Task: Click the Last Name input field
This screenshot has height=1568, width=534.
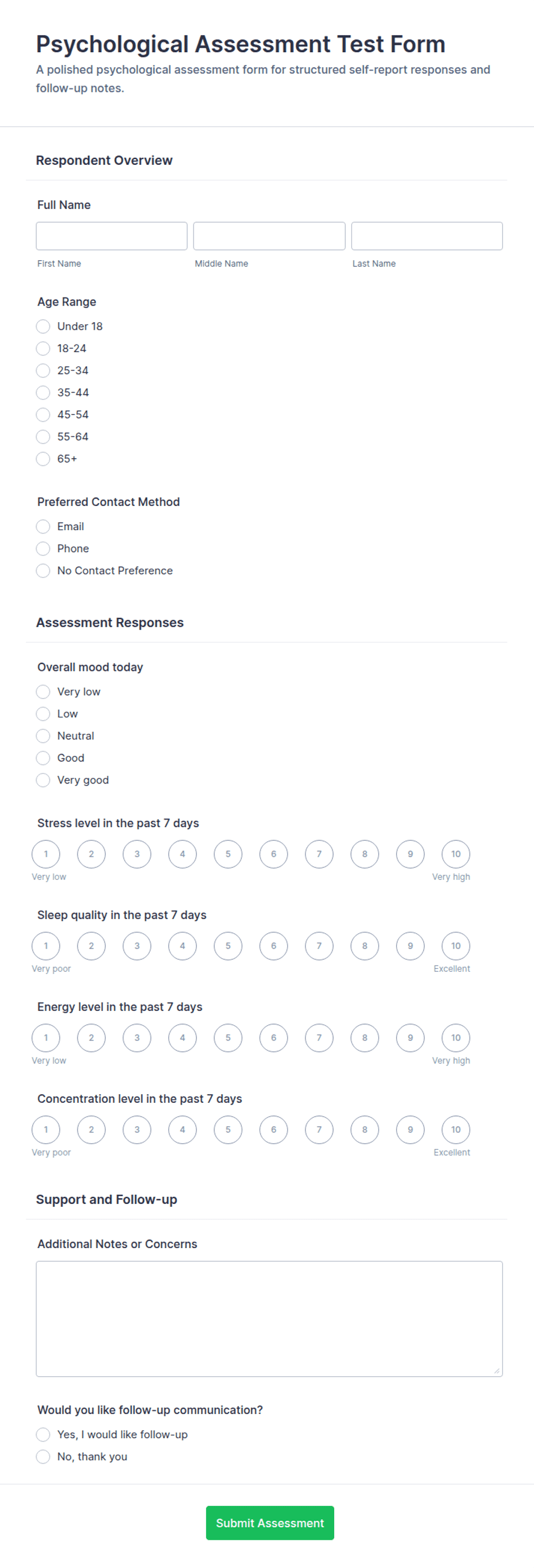Action: pos(427,235)
